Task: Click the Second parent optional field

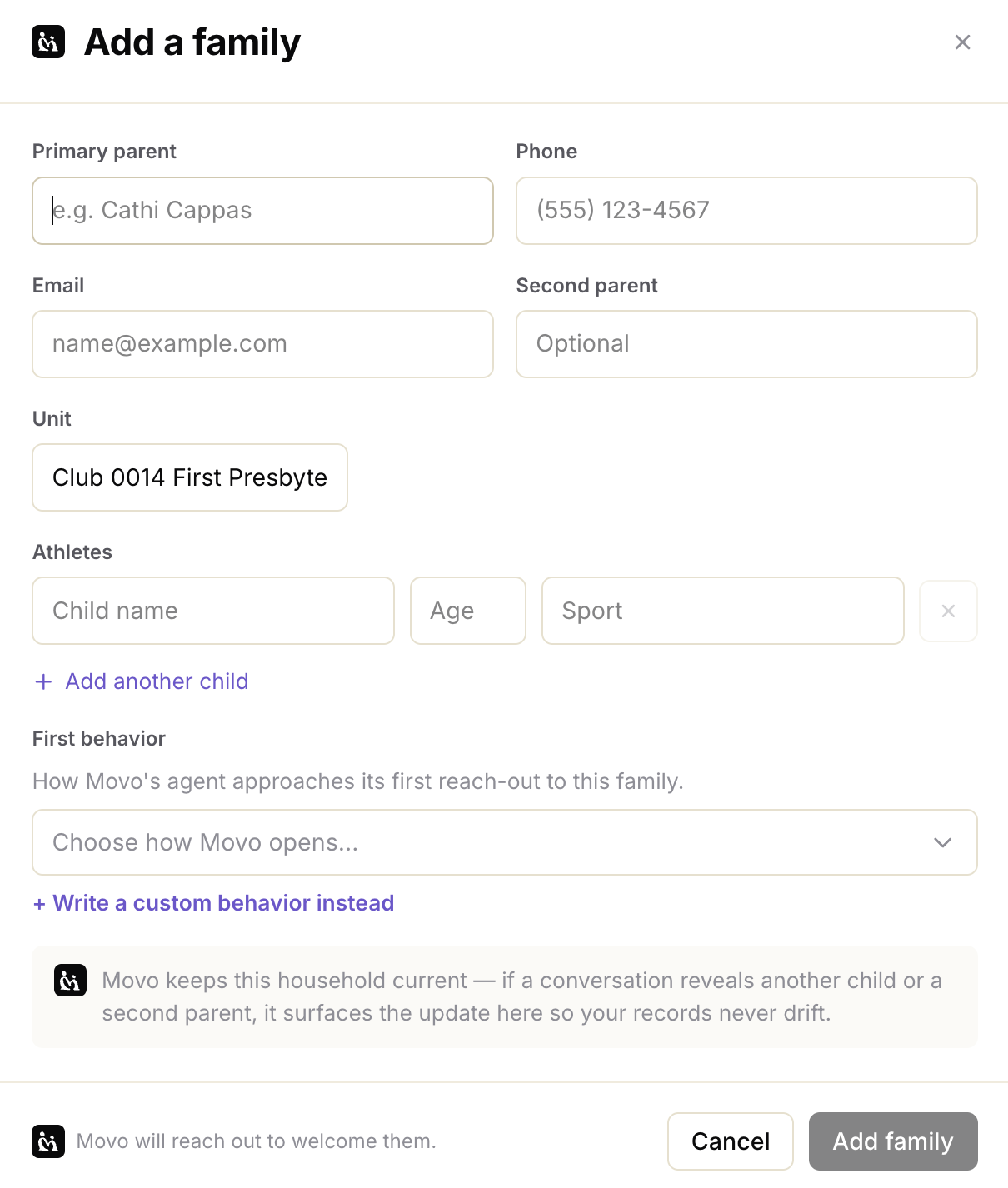Action: point(746,344)
